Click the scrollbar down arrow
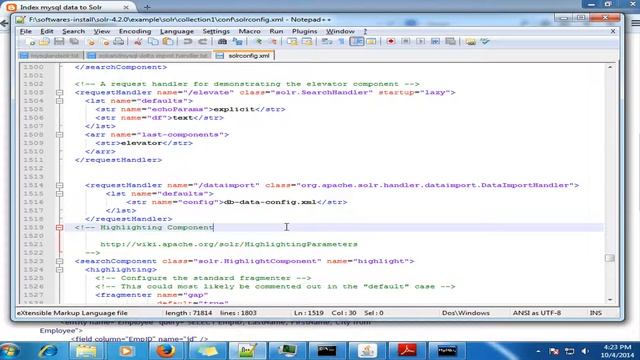Image resolution: width=640 pixels, height=360 pixels. (610, 300)
